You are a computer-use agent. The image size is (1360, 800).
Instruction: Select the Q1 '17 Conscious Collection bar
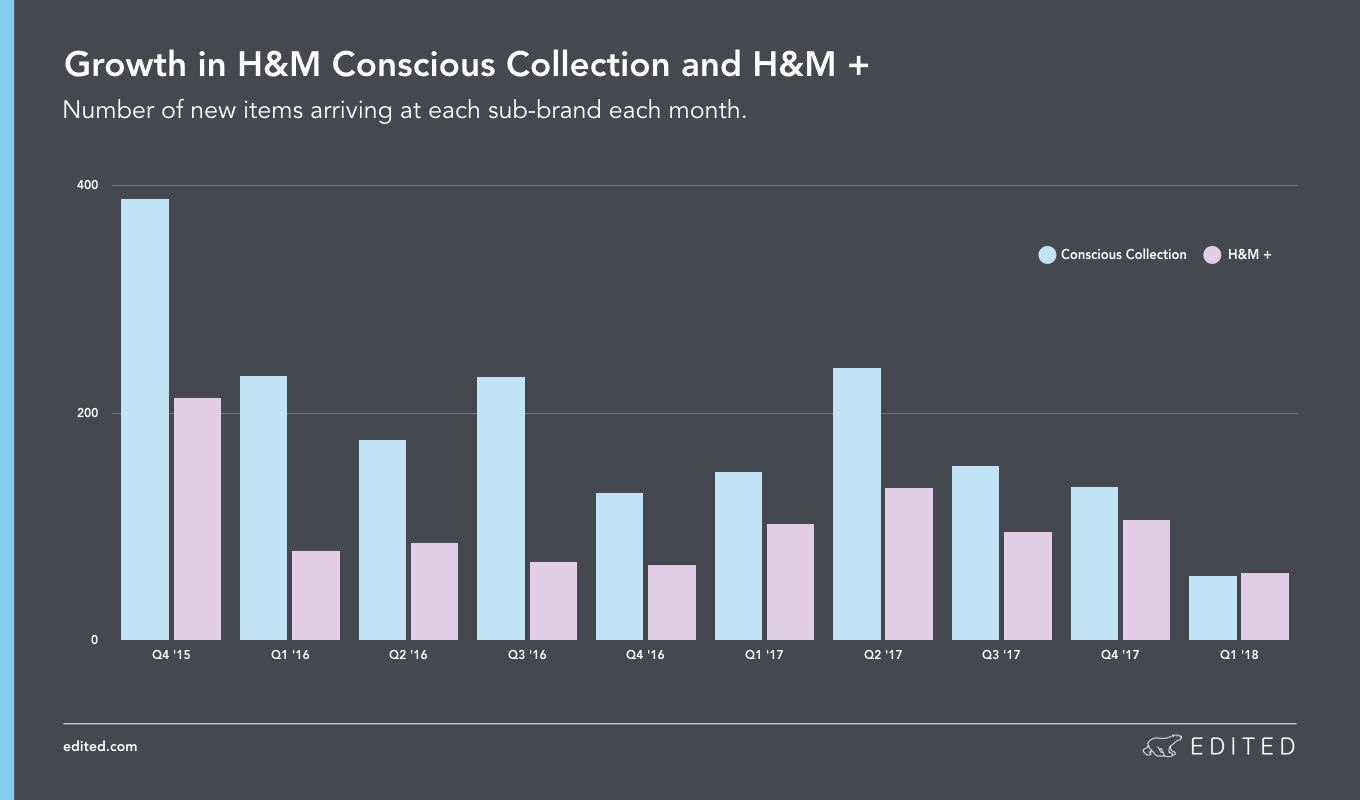(x=738, y=556)
